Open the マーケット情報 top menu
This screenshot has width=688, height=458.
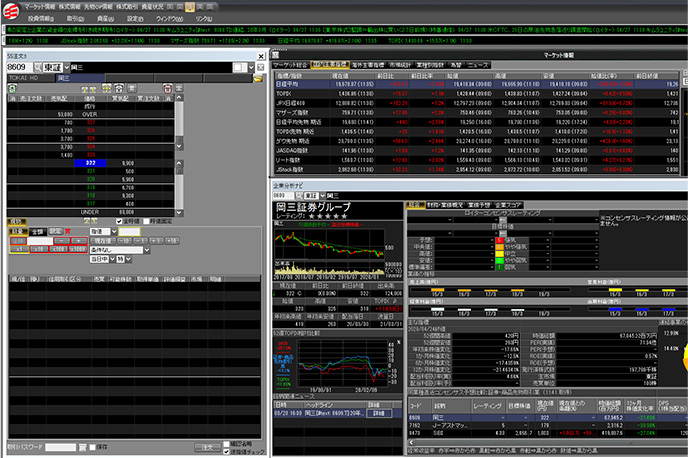tap(40, 7)
